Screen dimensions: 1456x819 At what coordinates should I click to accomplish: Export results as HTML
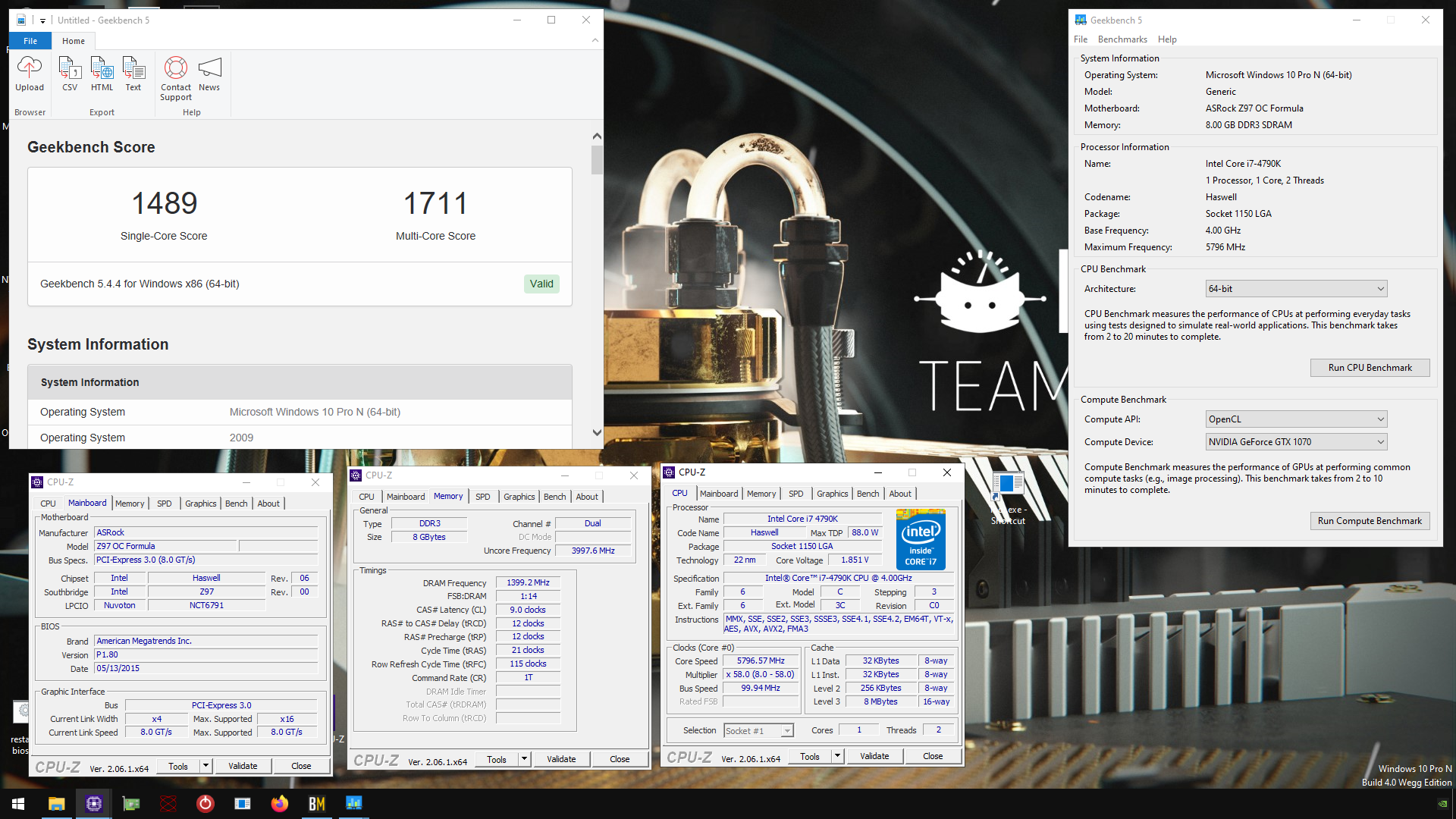(102, 74)
